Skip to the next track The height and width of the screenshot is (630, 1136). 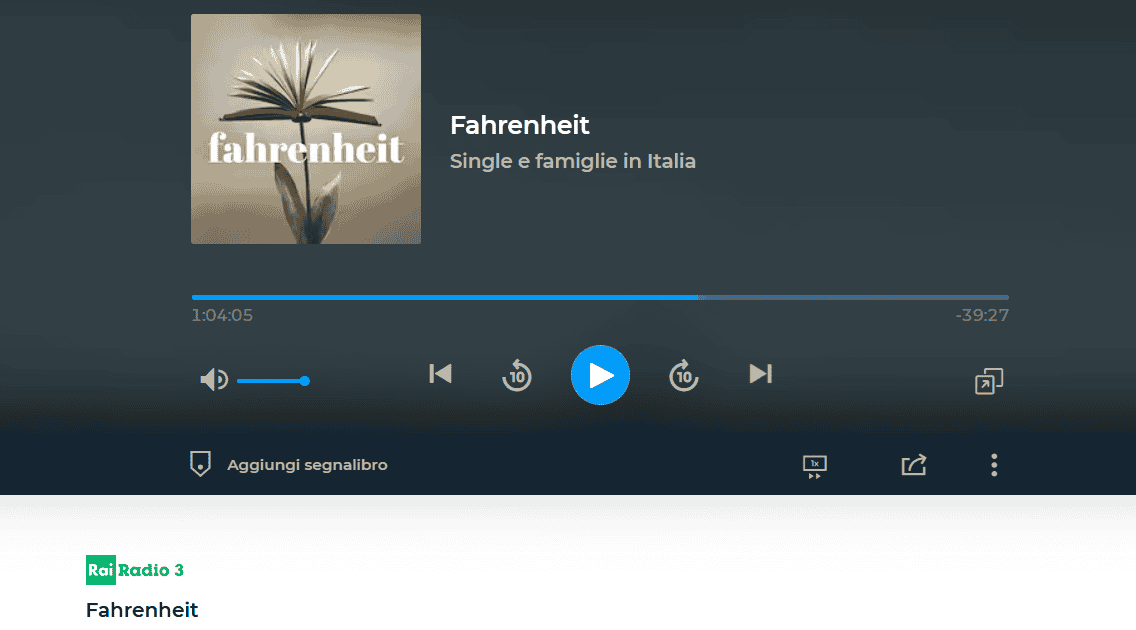[x=760, y=374]
